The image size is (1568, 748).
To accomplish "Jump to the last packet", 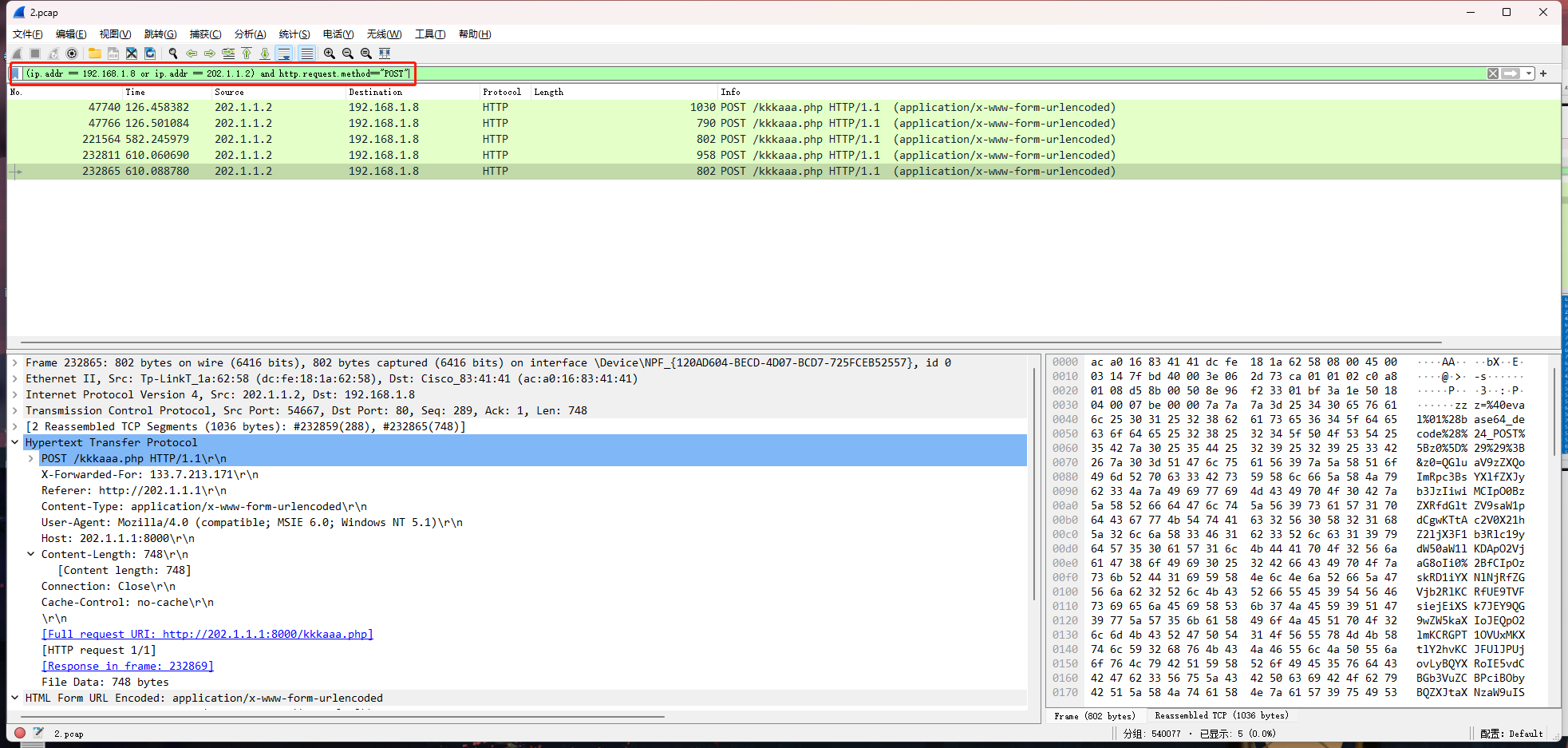I will point(265,53).
